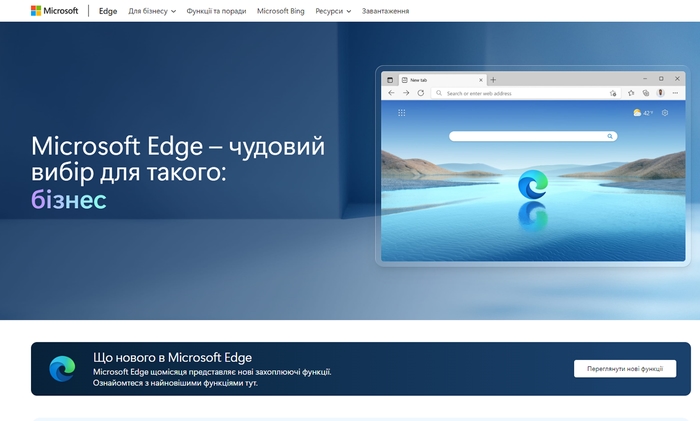Image resolution: width=700 pixels, height=421 pixels.
Task: Open the Завантаження page link
Action: coord(385,11)
